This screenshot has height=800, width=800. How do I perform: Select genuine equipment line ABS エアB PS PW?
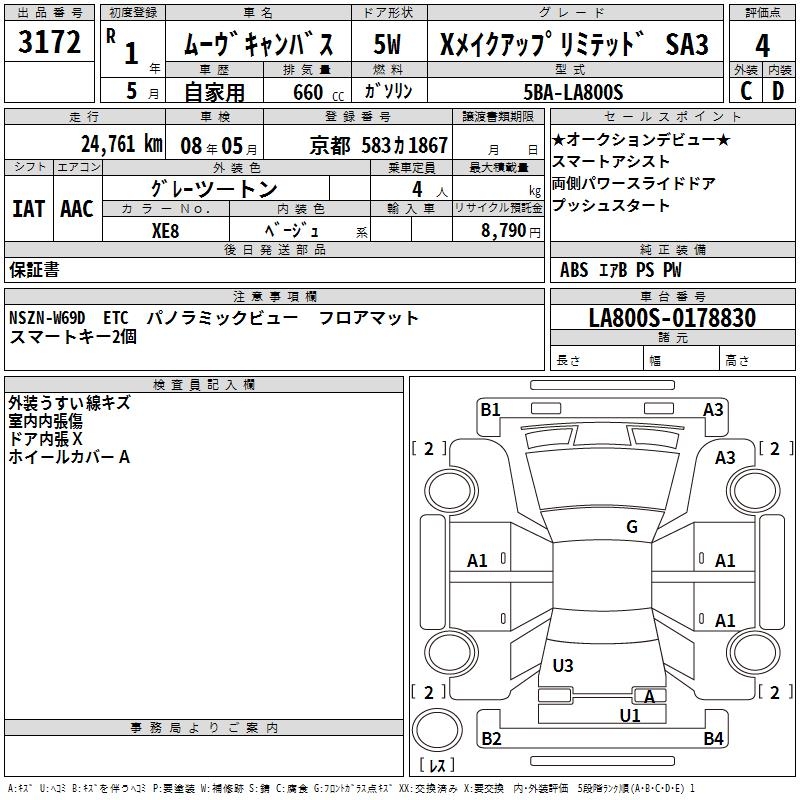620,270
